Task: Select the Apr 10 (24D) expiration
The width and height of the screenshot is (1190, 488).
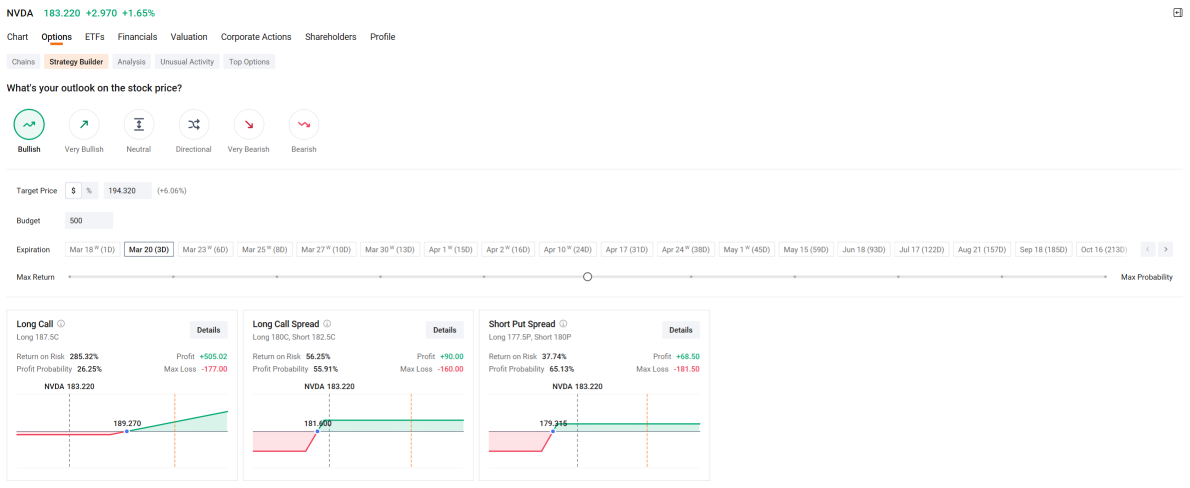Action: point(568,249)
